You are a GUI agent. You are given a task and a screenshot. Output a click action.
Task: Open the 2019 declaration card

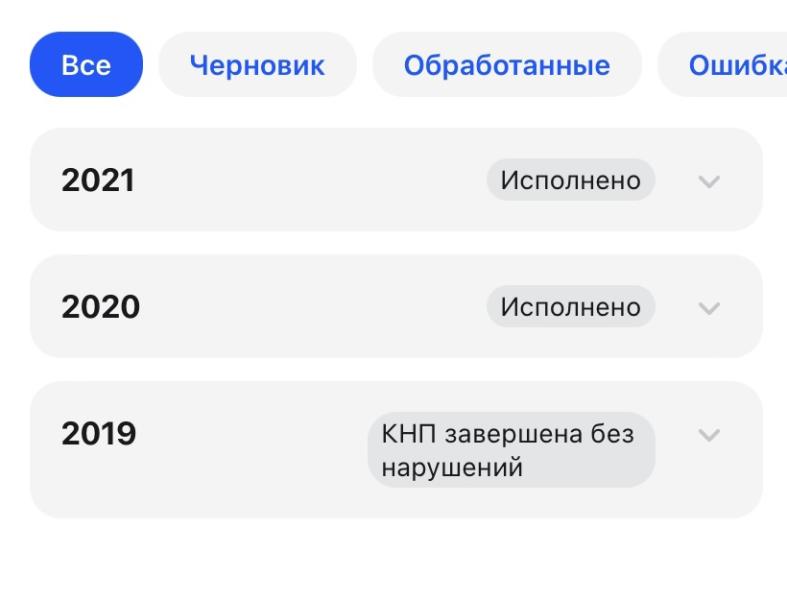250,450
